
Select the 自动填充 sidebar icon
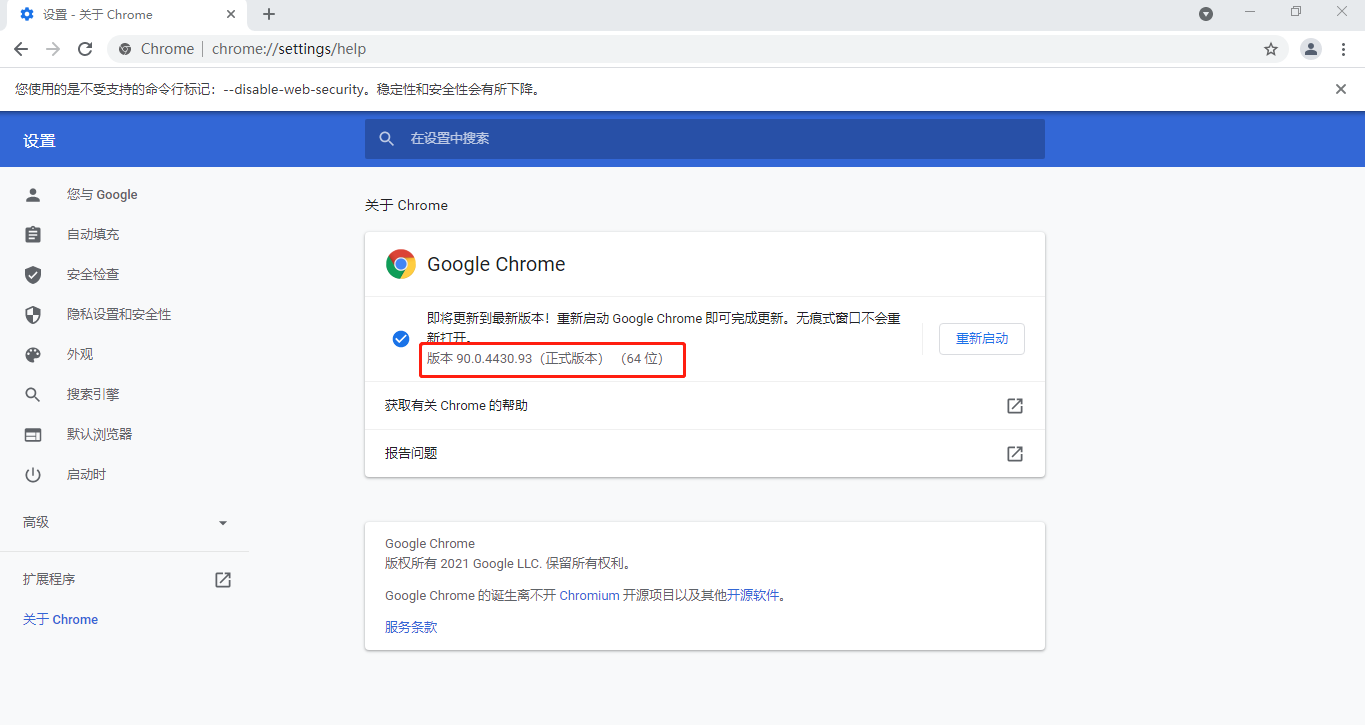point(33,234)
